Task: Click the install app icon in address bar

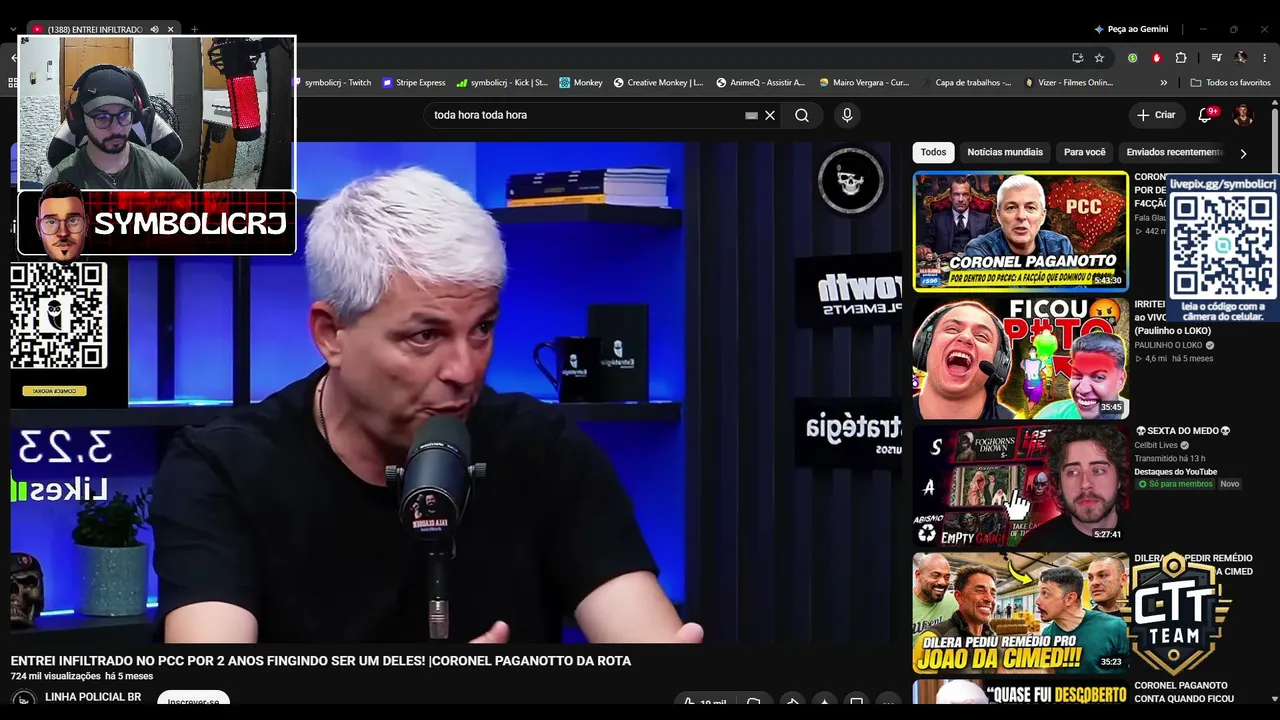Action: (1077, 58)
